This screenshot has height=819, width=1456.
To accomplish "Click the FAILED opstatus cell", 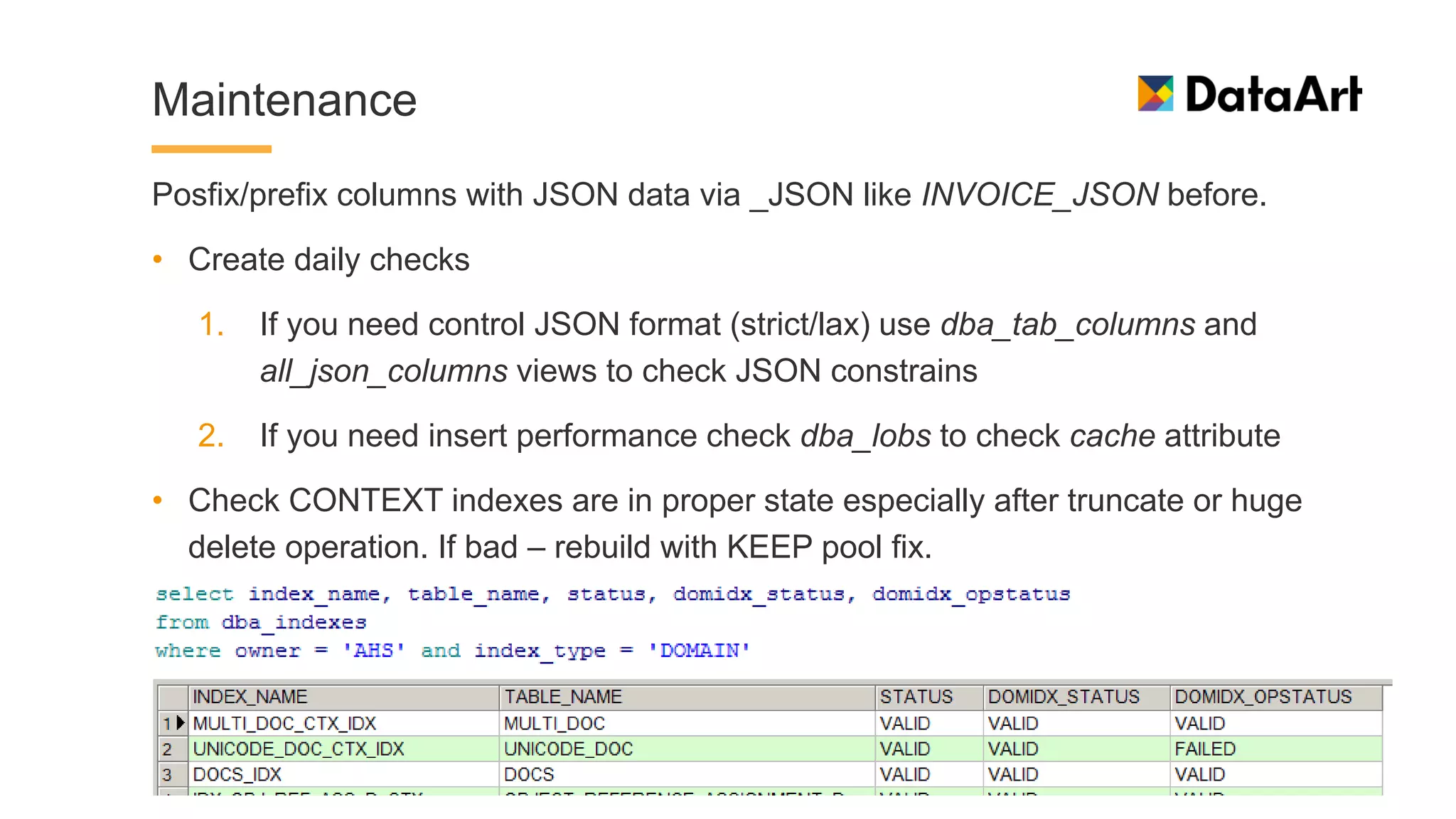I will [x=1276, y=749].
